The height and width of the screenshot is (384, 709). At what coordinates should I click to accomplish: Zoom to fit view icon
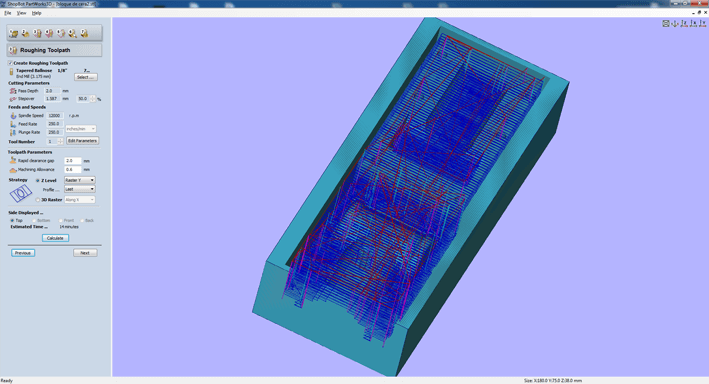coord(666,24)
